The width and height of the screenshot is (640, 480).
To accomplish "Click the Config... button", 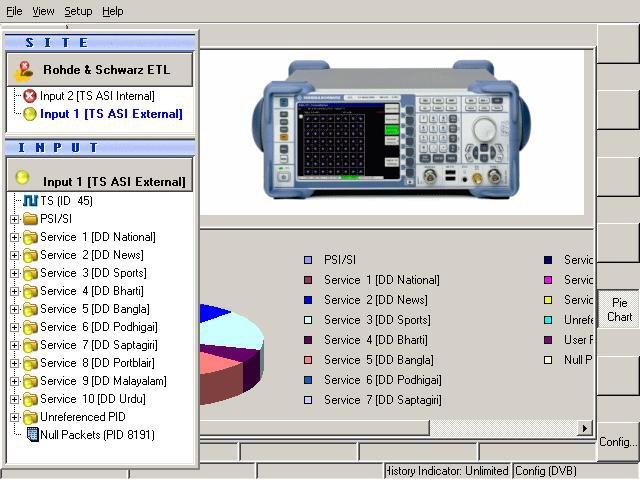I will (x=618, y=442).
